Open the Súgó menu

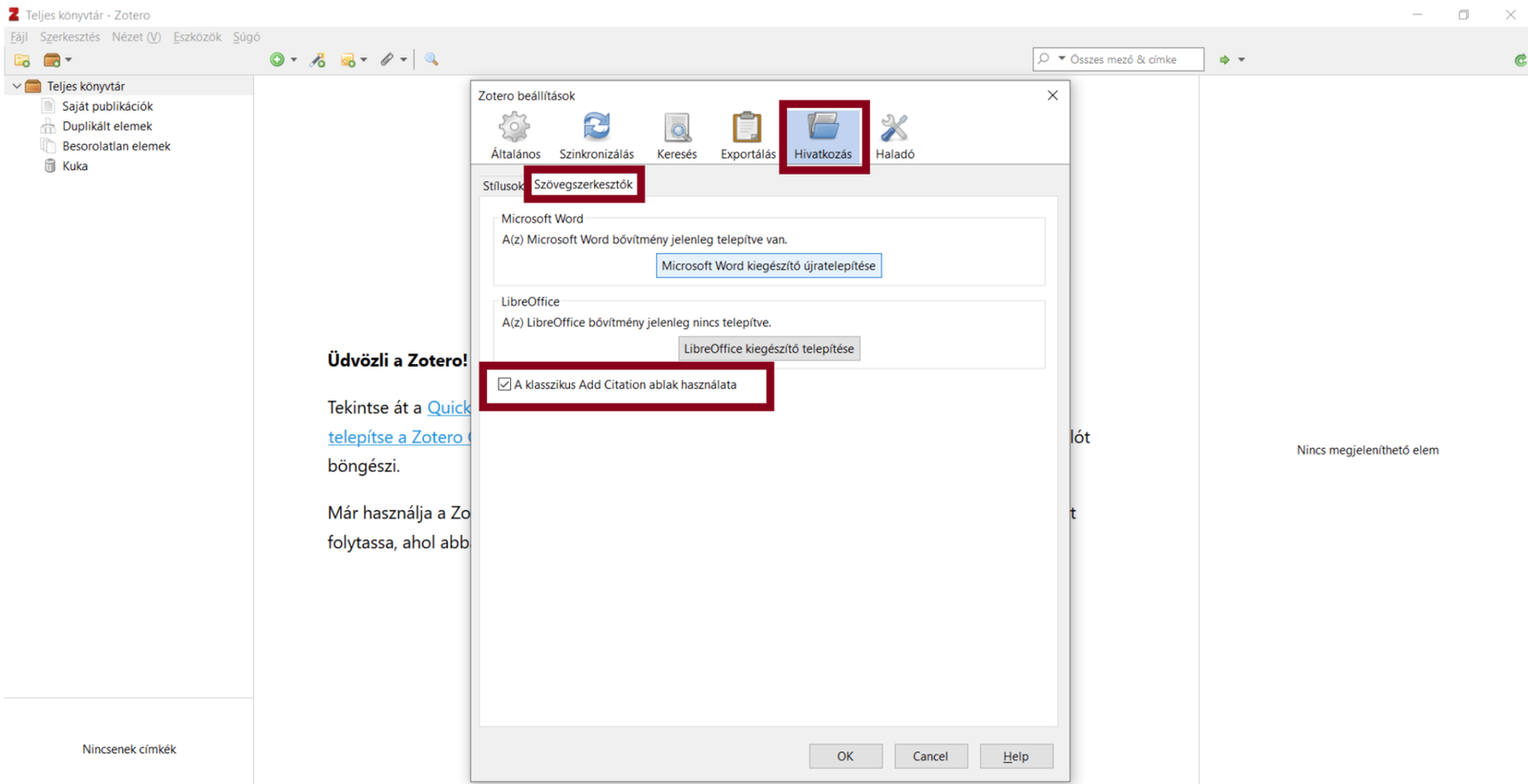(246, 37)
